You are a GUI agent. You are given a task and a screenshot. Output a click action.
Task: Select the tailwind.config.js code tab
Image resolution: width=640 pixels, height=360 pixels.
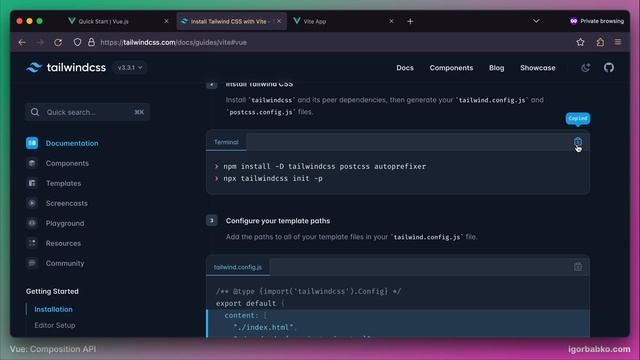point(238,267)
